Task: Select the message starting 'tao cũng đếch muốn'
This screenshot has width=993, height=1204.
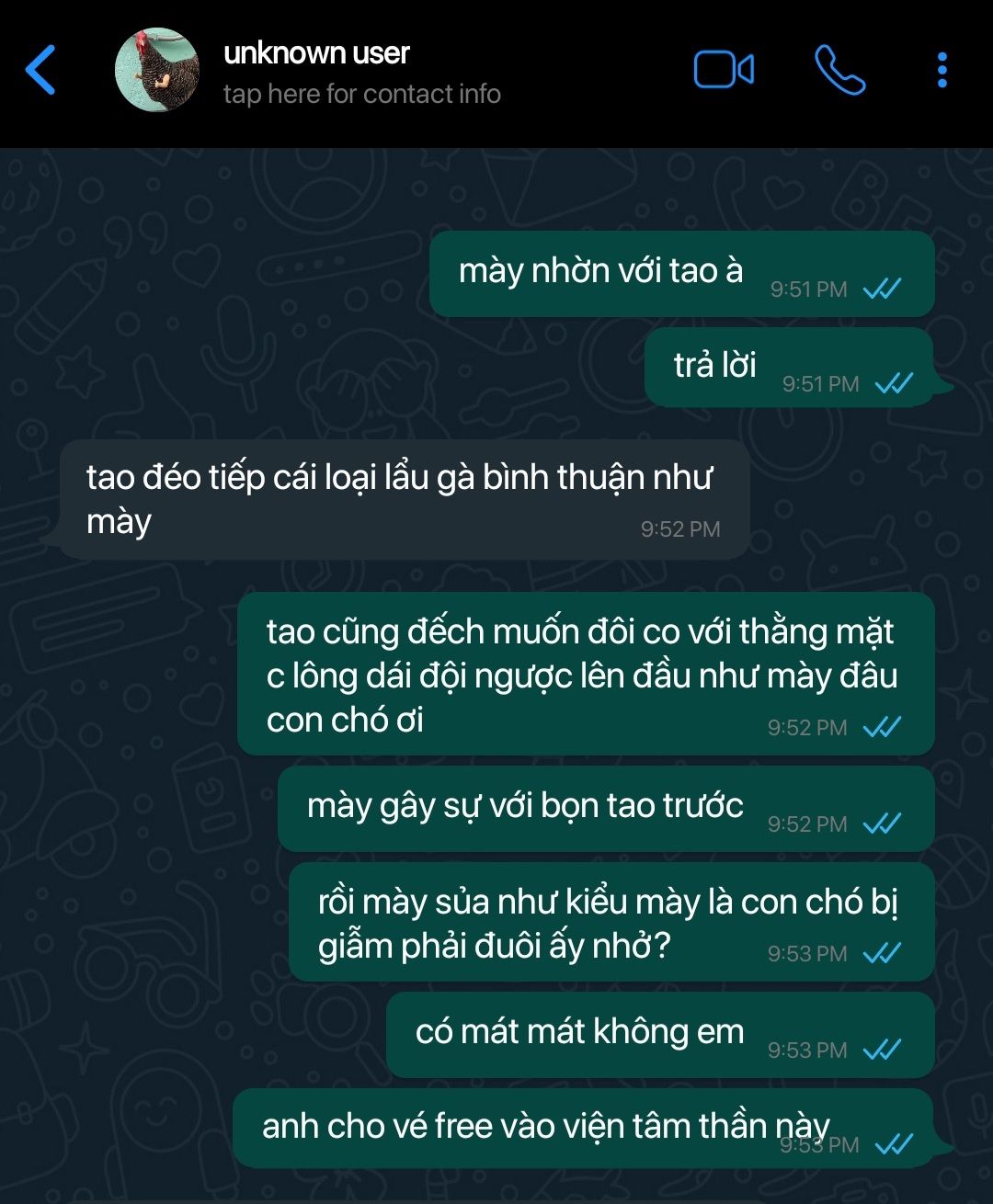Action: [586, 675]
